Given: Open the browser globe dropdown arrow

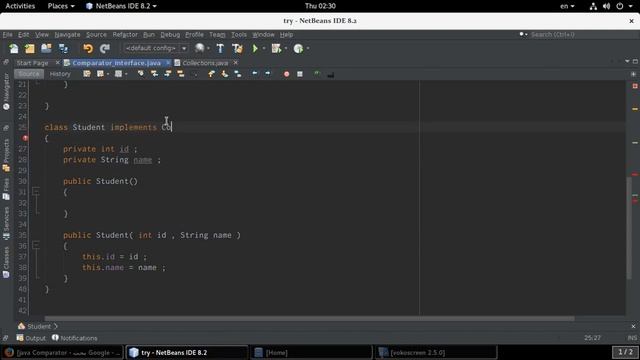Looking at the screenshot, I should tap(208, 49).
